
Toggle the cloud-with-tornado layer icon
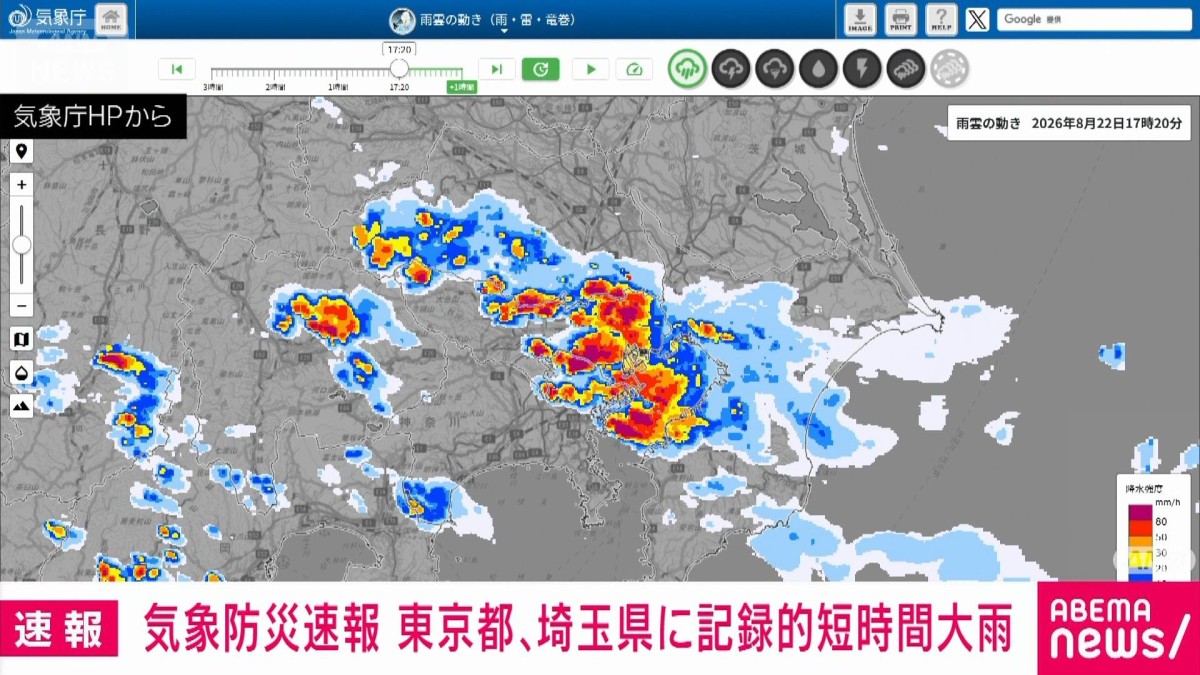pyautogui.click(x=775, y=69)
